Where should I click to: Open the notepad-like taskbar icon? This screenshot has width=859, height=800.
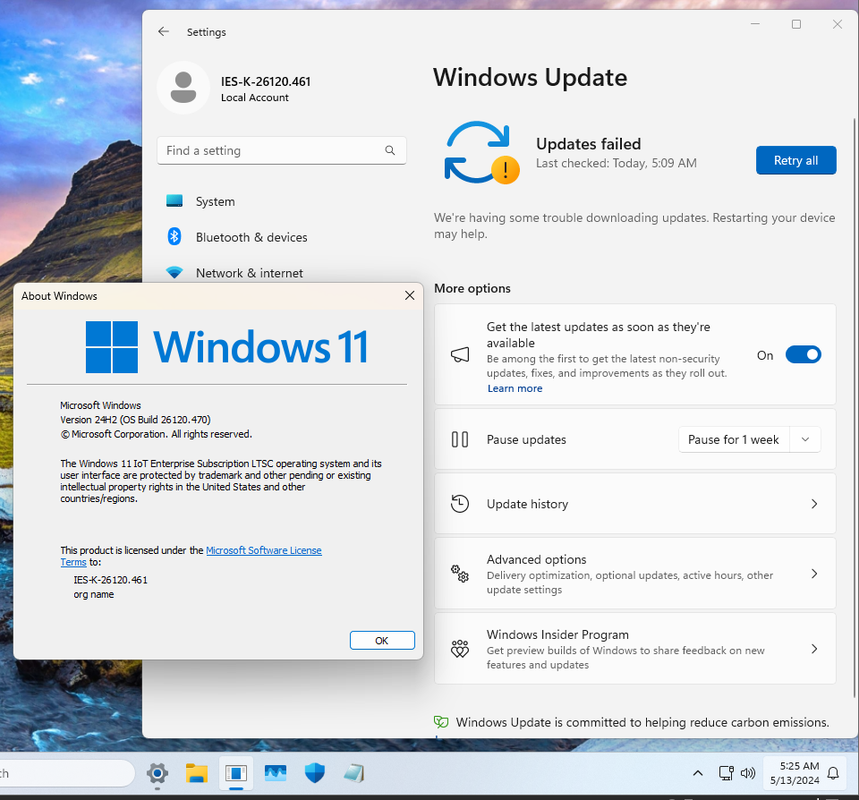(354, 773)
